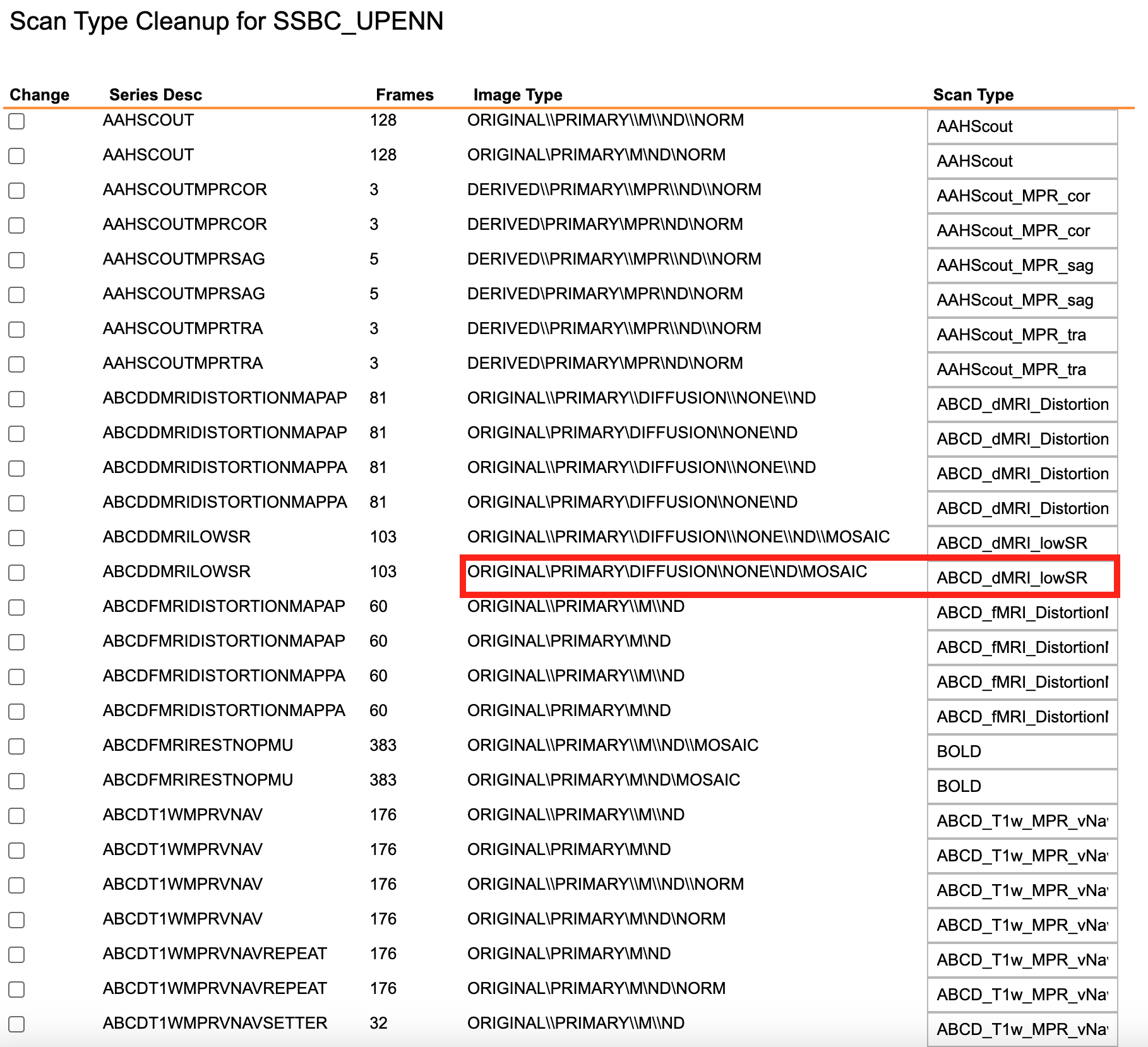Select checkbox for first AAHSCOUTMPRCOR row
1148x1047 pixels.
[16, 191]
